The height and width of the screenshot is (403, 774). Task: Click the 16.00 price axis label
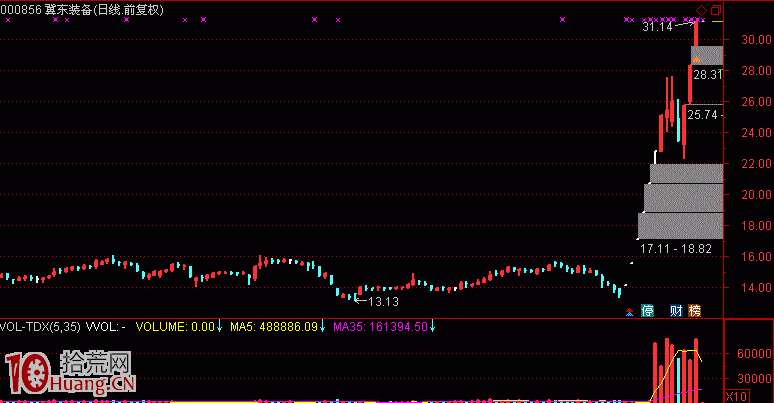pos(756,256)
